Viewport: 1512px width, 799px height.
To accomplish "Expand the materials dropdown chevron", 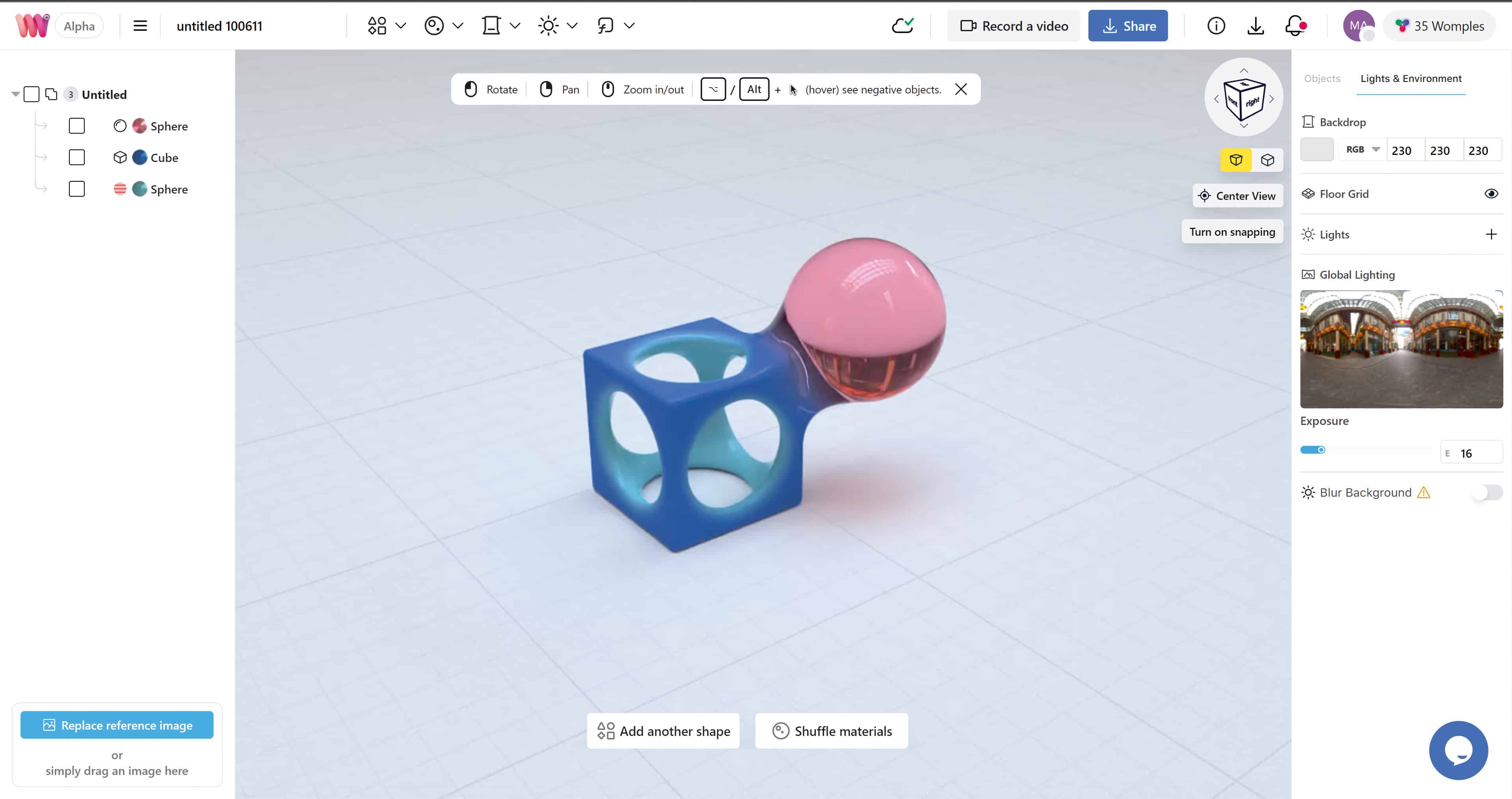I will click(x=458, y=26).
